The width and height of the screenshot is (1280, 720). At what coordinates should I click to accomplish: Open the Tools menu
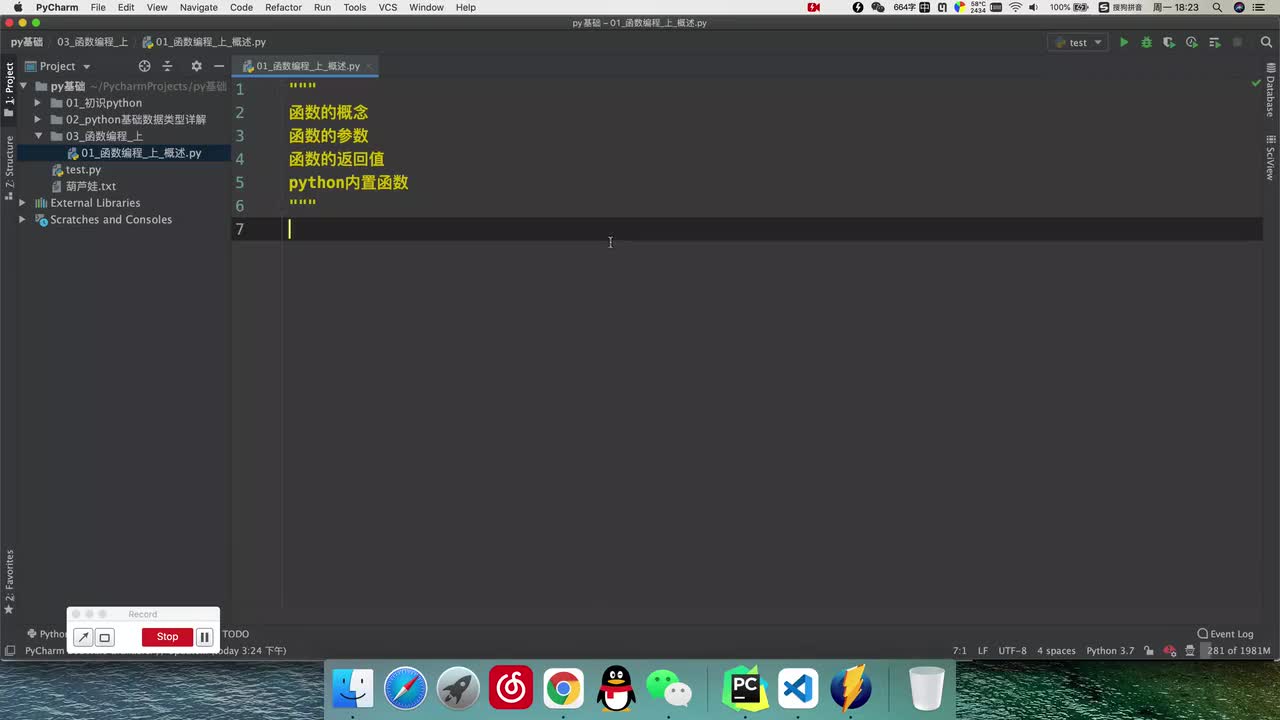coord(354,7)
